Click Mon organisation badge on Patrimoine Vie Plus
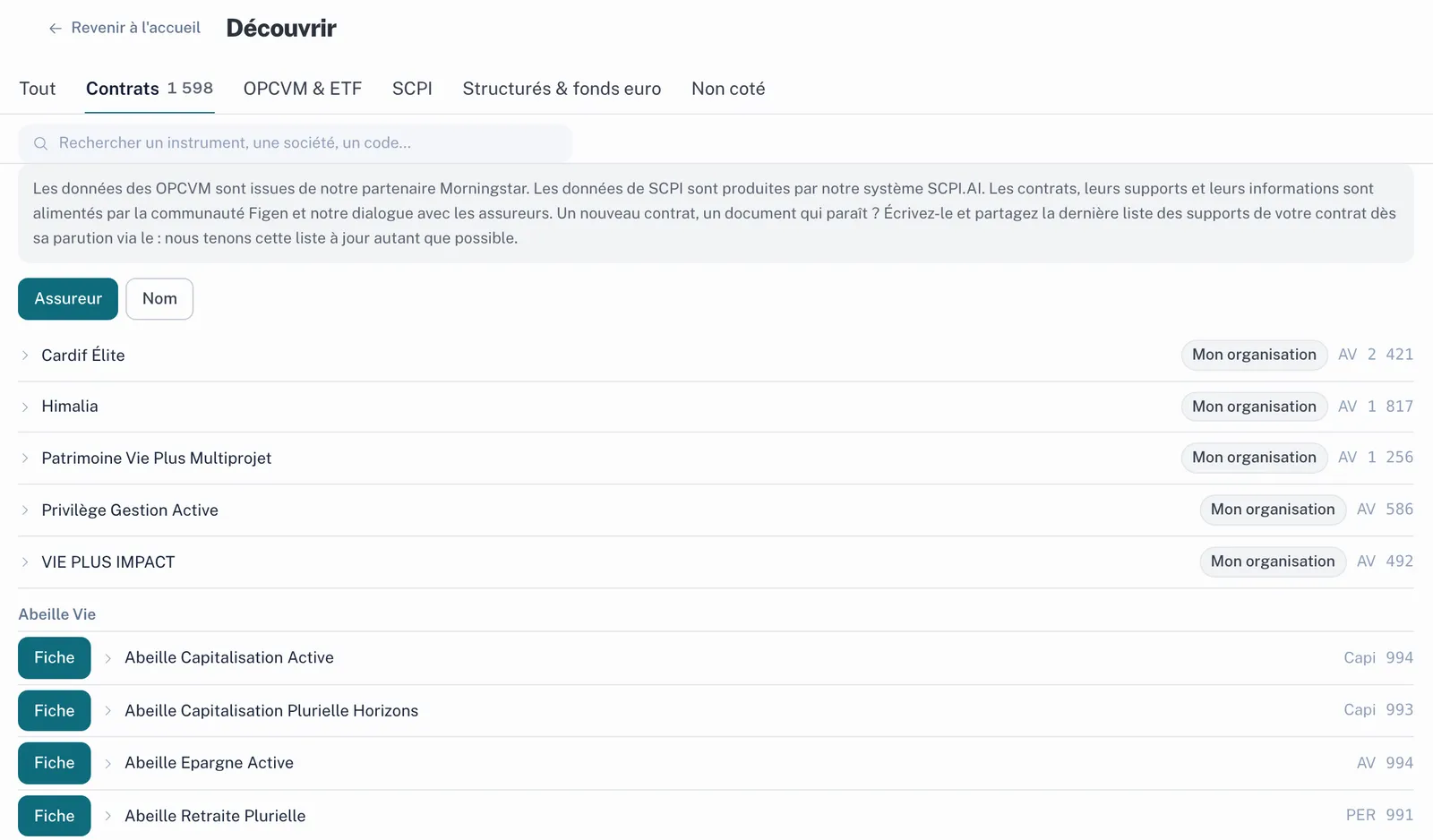1433x840 pixels. 1254,458
